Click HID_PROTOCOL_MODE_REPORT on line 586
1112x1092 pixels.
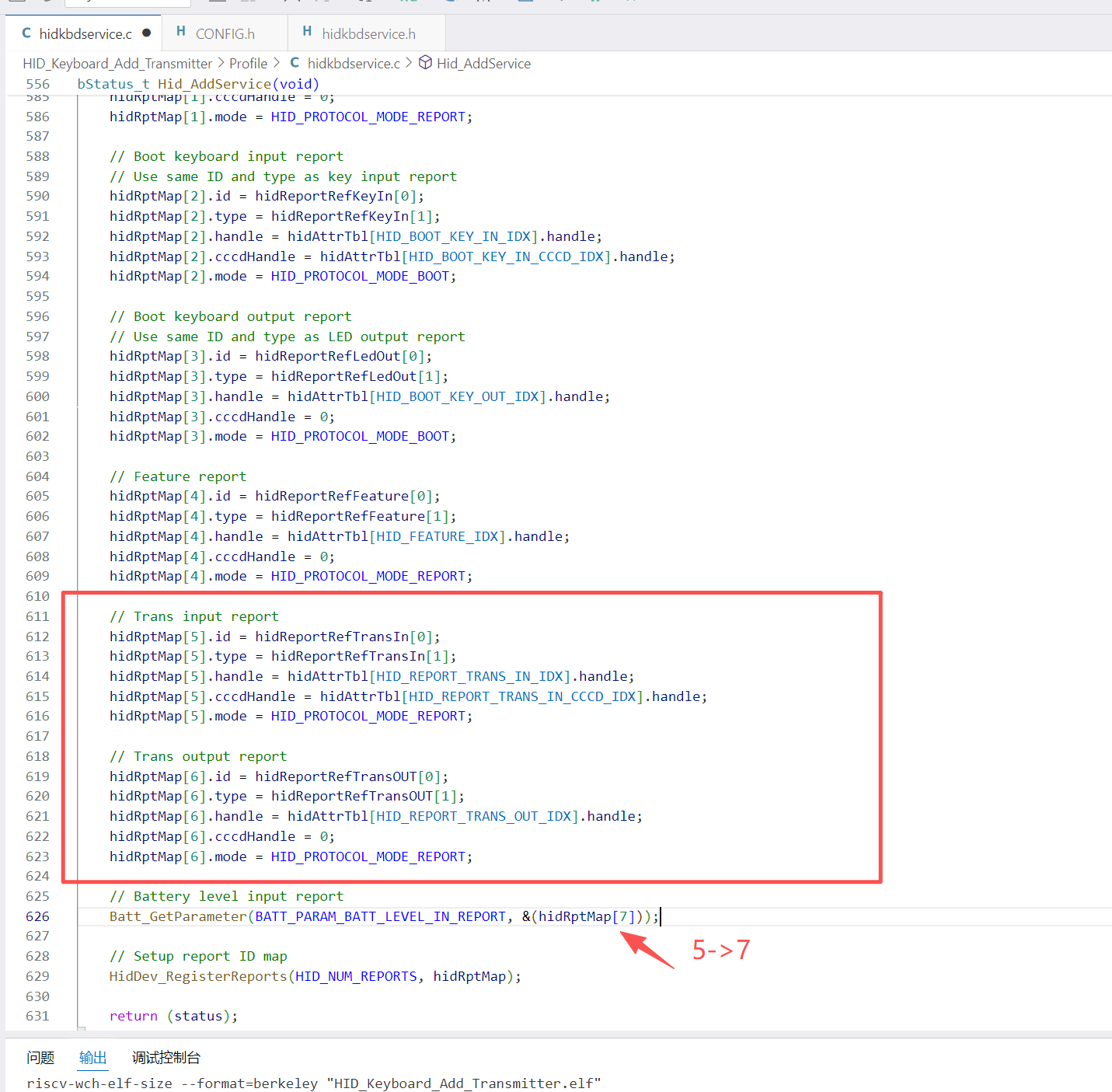pos(368,117)
